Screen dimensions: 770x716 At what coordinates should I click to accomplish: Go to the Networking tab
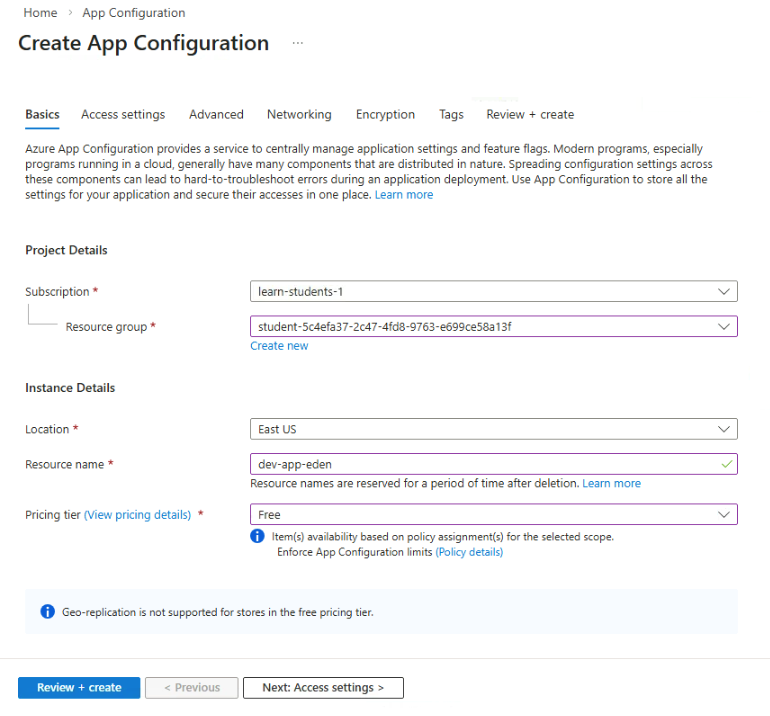(299, 115)
